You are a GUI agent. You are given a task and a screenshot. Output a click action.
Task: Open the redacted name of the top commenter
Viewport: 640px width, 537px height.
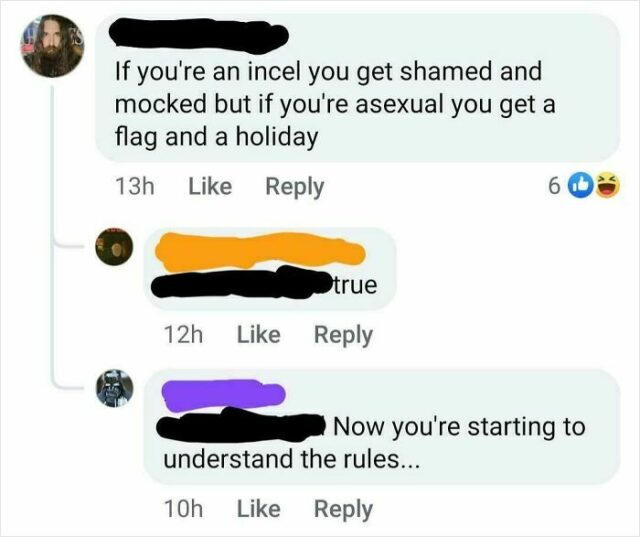pos(199,35)
